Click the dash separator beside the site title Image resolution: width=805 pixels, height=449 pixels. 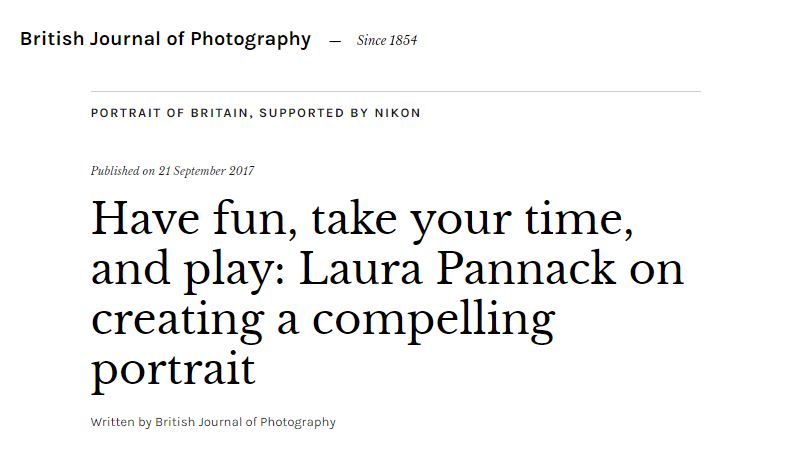(x=335, y=41)
